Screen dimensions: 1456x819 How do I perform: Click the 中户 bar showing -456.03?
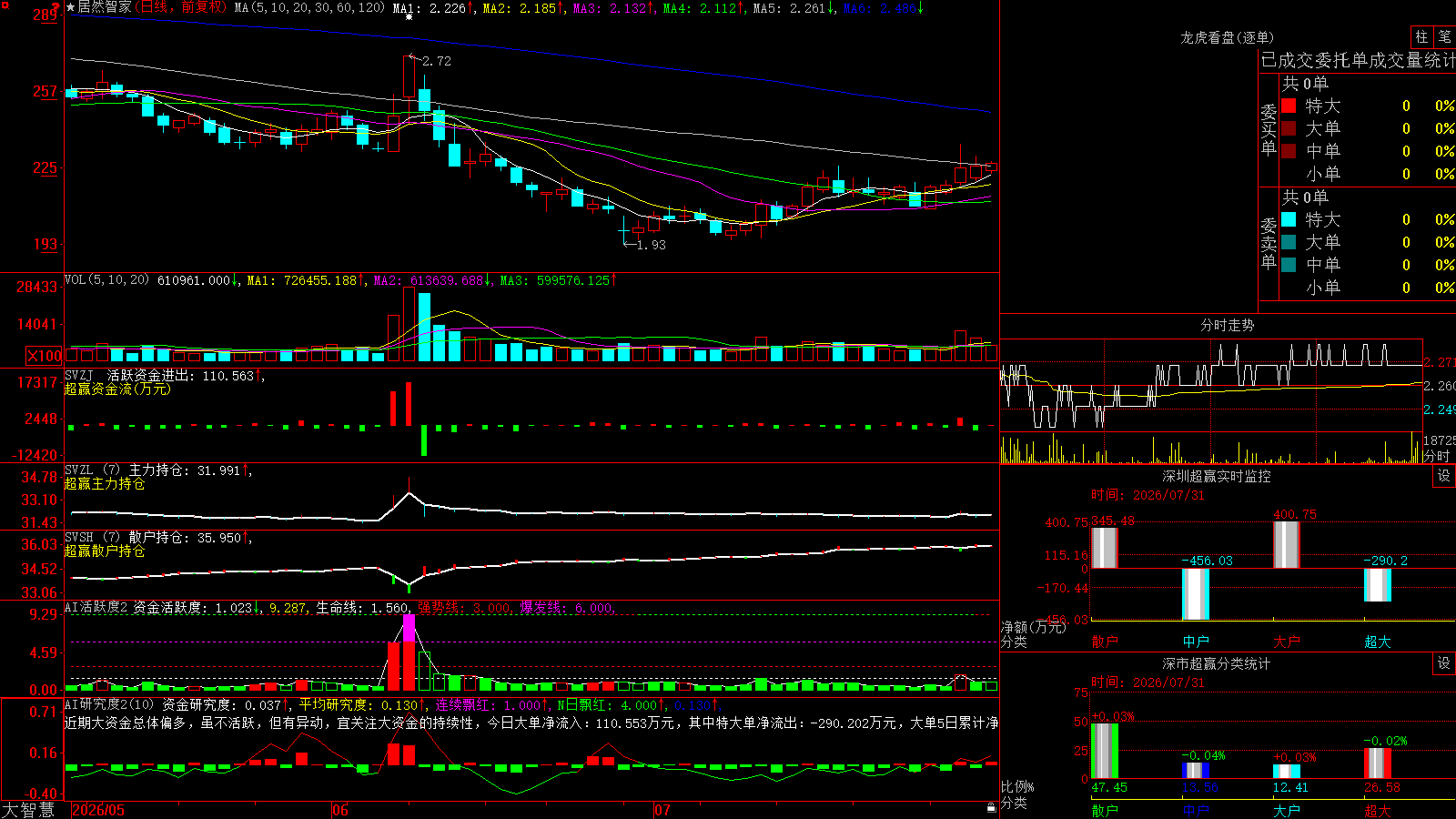click(x=1195, y=594)
